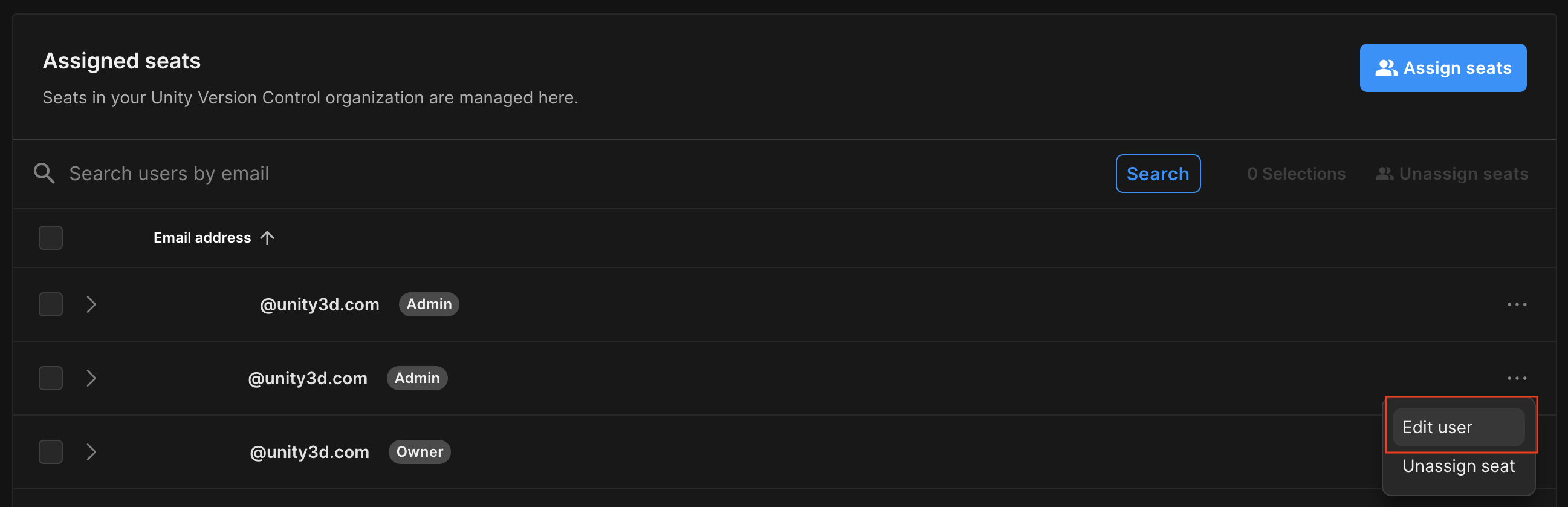This screenshot has height=507, width=1568.
Task: Click the magnifying glass search icon
Action: tap(44, 174)
